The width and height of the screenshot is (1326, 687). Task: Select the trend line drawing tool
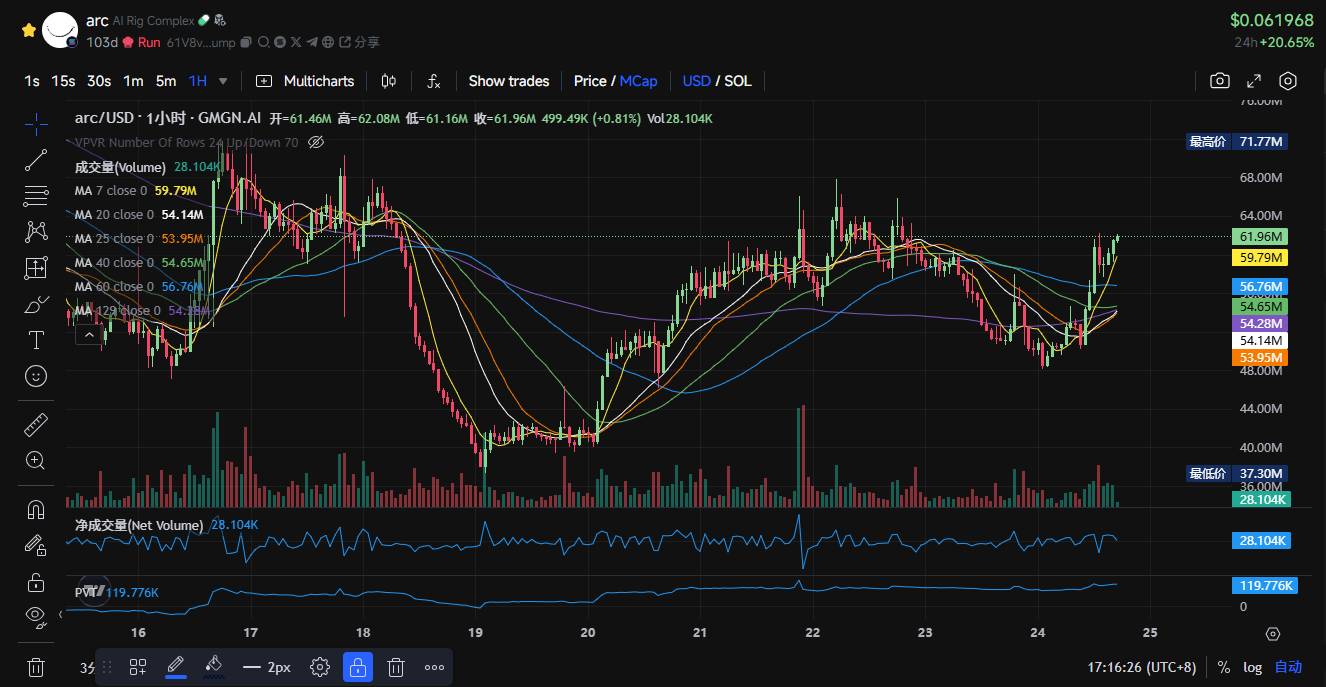click(x=36, y=159)
